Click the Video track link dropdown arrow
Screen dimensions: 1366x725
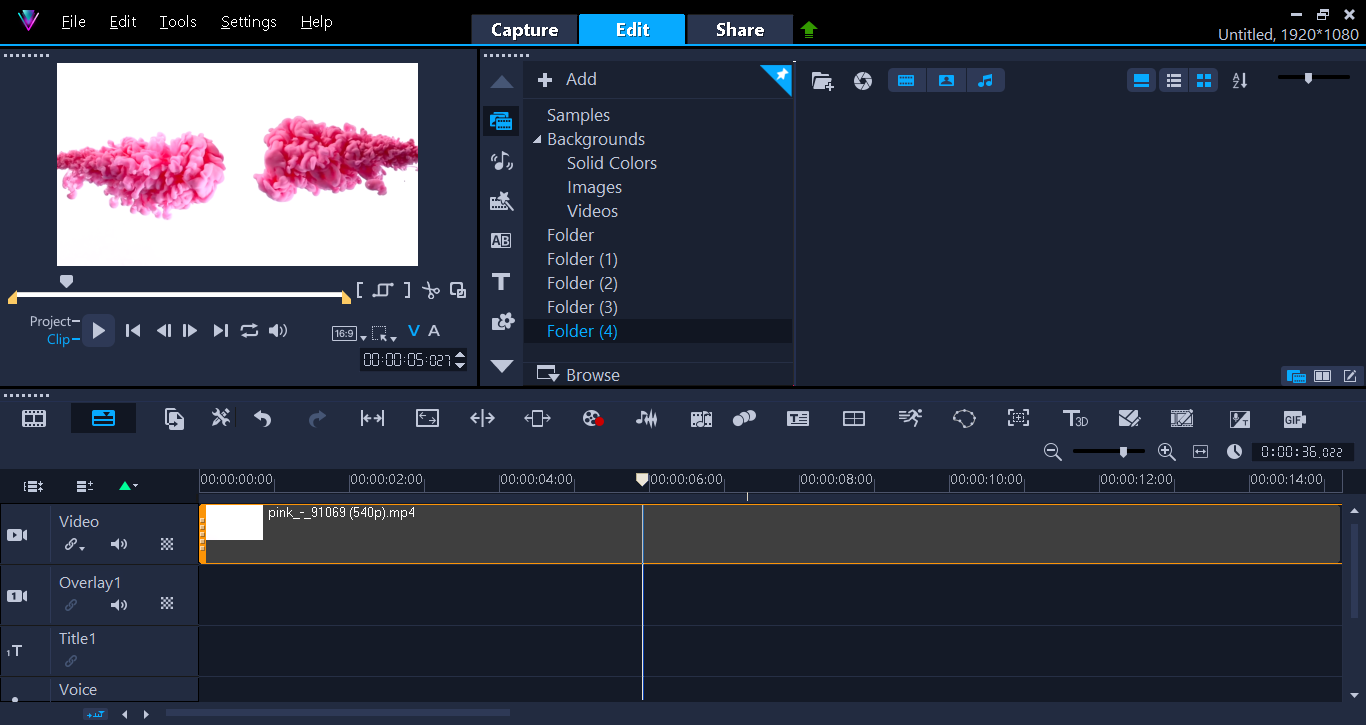[82, 548]
